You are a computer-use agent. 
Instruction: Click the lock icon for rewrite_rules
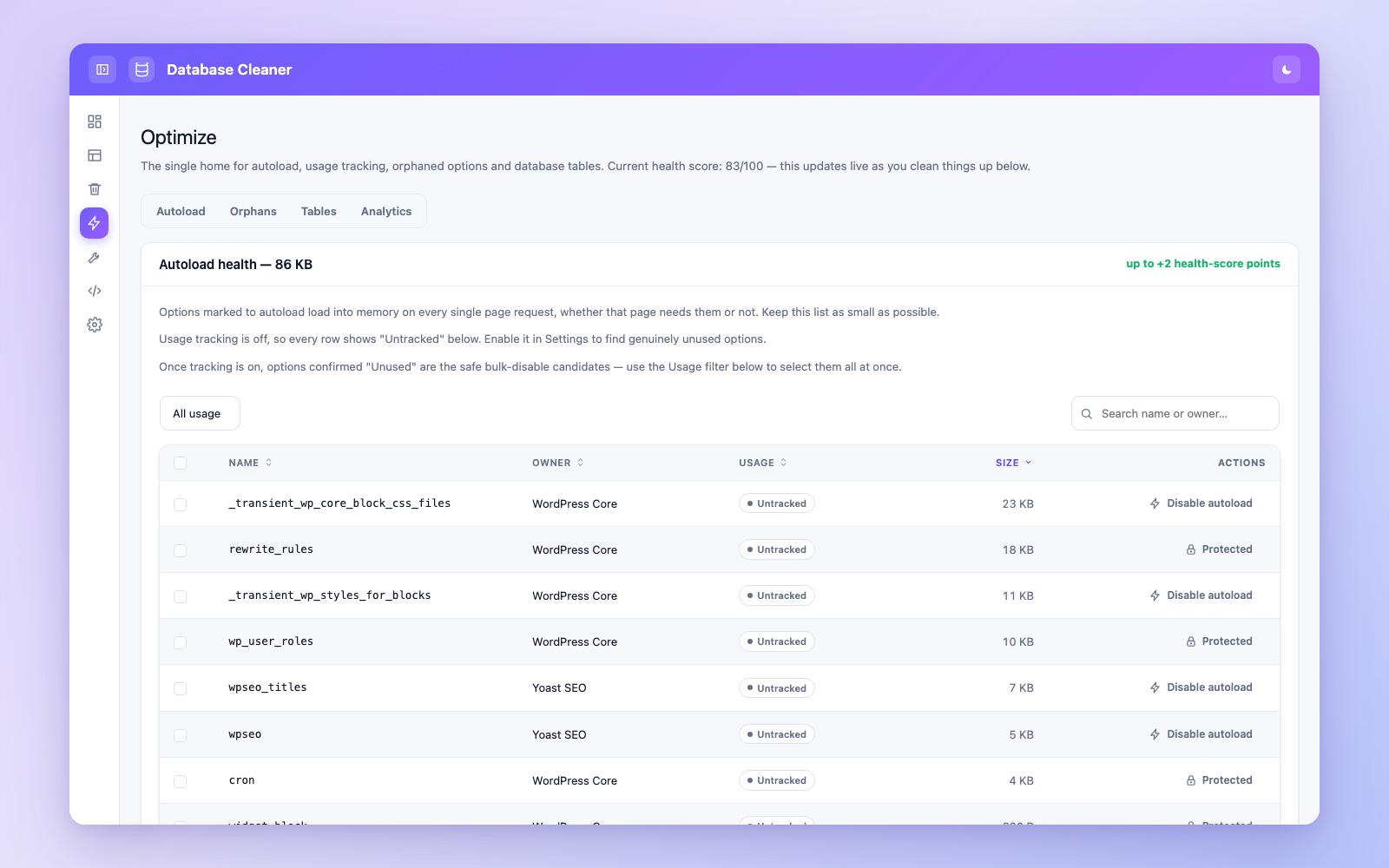point(1191,549)
